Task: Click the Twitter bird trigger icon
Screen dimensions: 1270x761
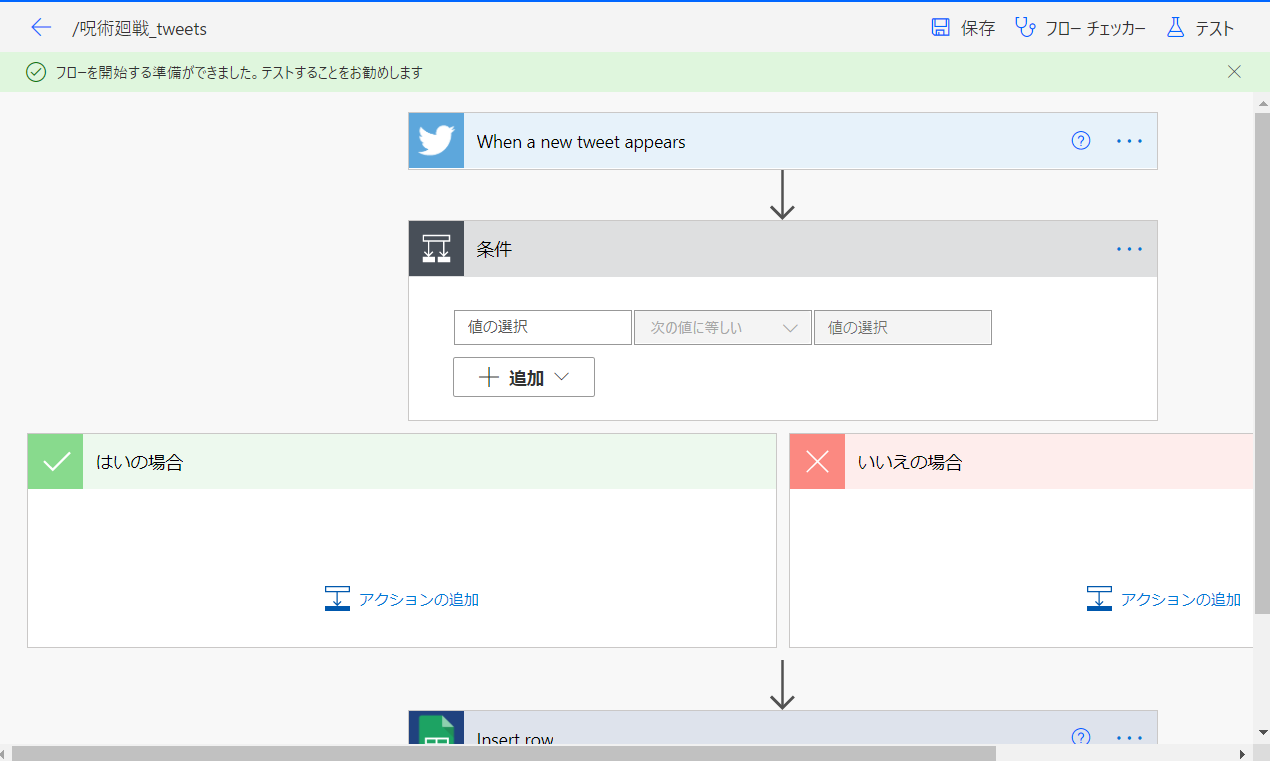Action: click(436, 141)
